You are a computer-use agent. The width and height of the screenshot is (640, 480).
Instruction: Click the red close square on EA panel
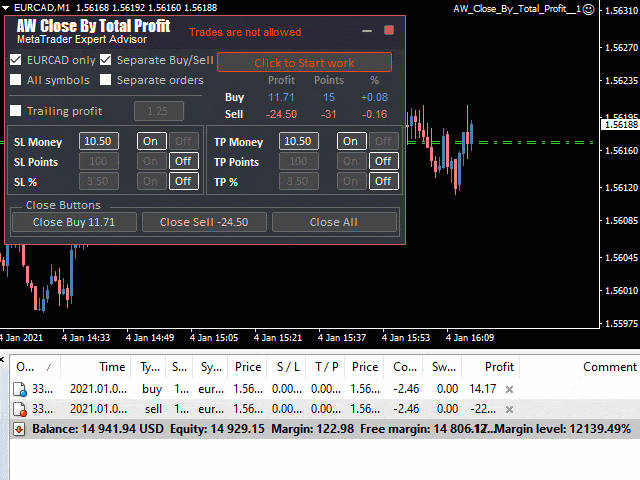389,30
